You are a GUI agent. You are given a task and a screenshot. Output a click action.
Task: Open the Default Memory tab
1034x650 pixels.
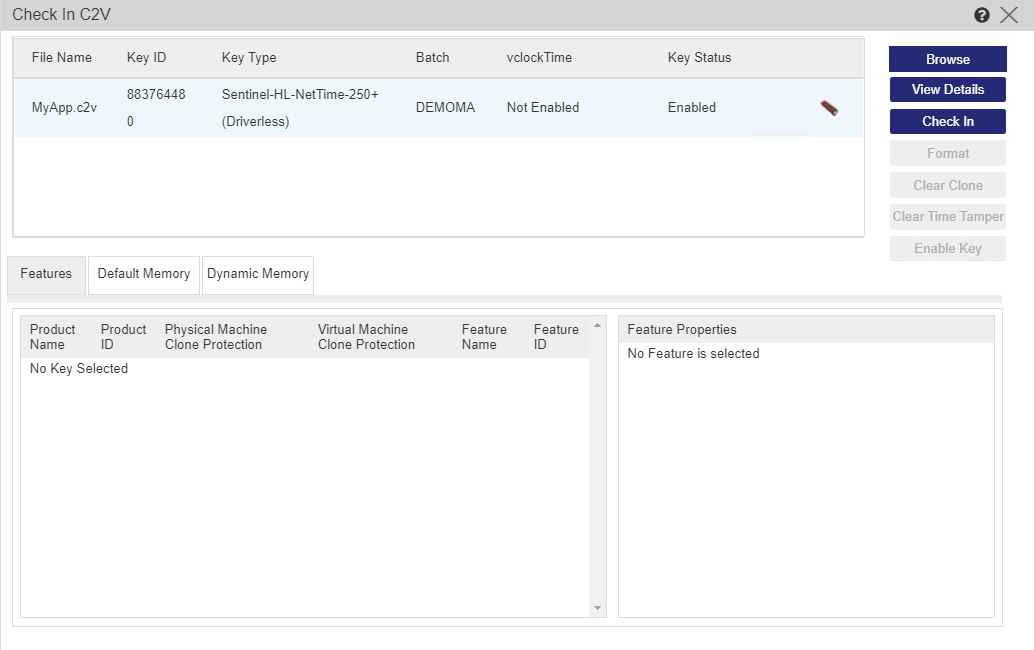tap(143, 275)
